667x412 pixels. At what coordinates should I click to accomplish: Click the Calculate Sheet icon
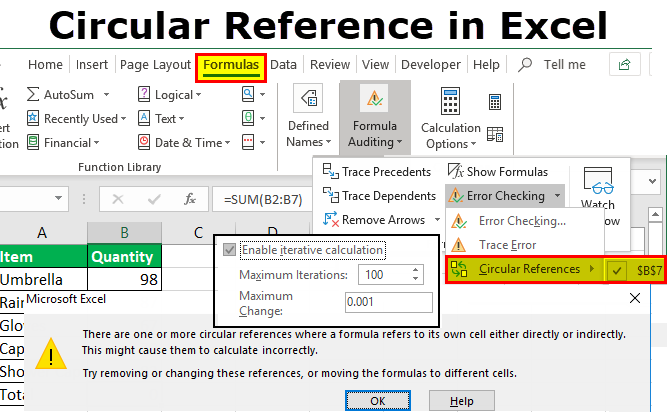[x=495, y=134]
